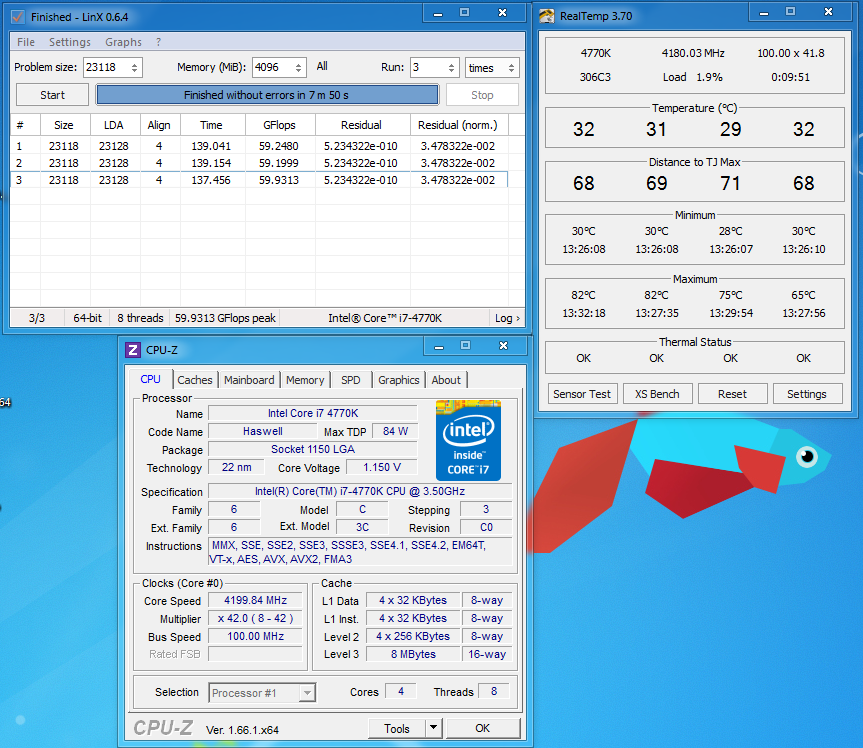Click the Core Voltage value 1.150 V

[x=382, y=467]
